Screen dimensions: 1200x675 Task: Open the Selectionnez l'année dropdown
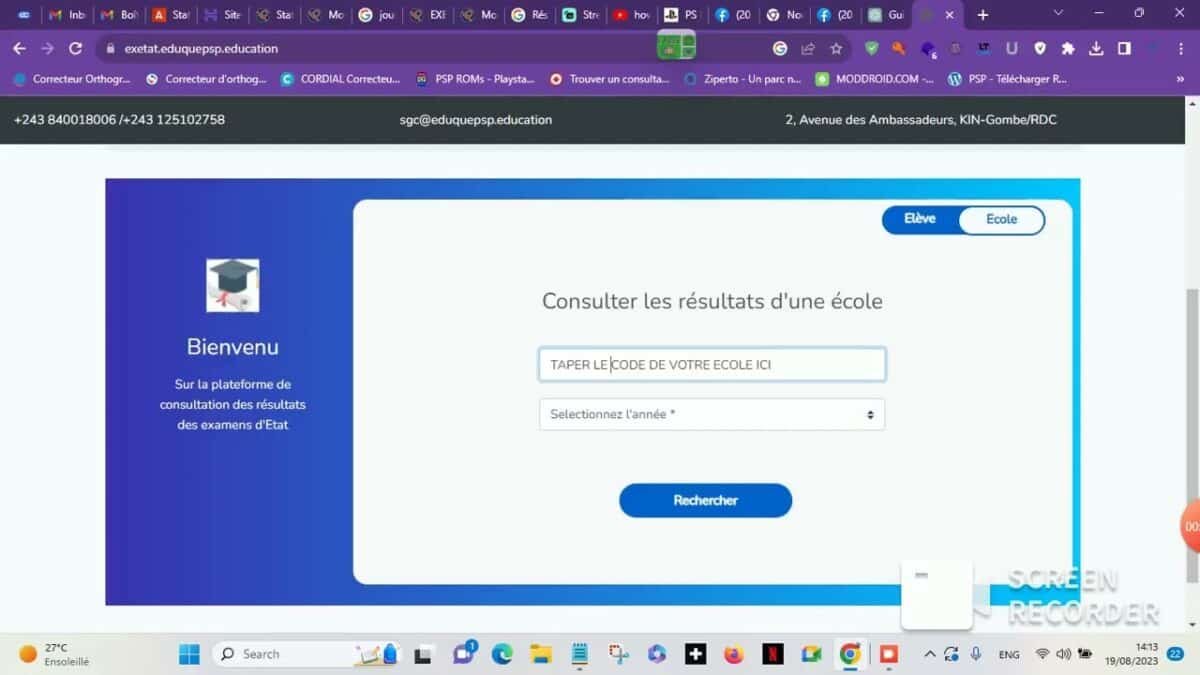tap(711, 413)
